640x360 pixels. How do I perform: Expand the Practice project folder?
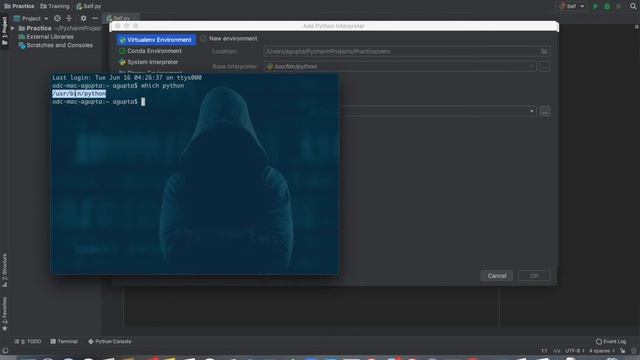tap(13, 28)
